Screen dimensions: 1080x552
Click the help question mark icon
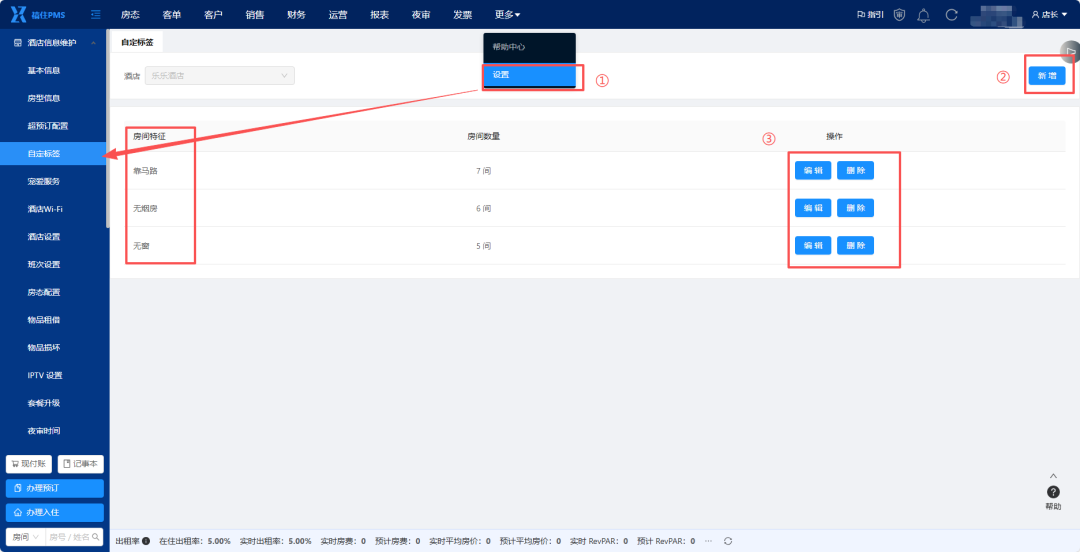tap(1053, 492)
